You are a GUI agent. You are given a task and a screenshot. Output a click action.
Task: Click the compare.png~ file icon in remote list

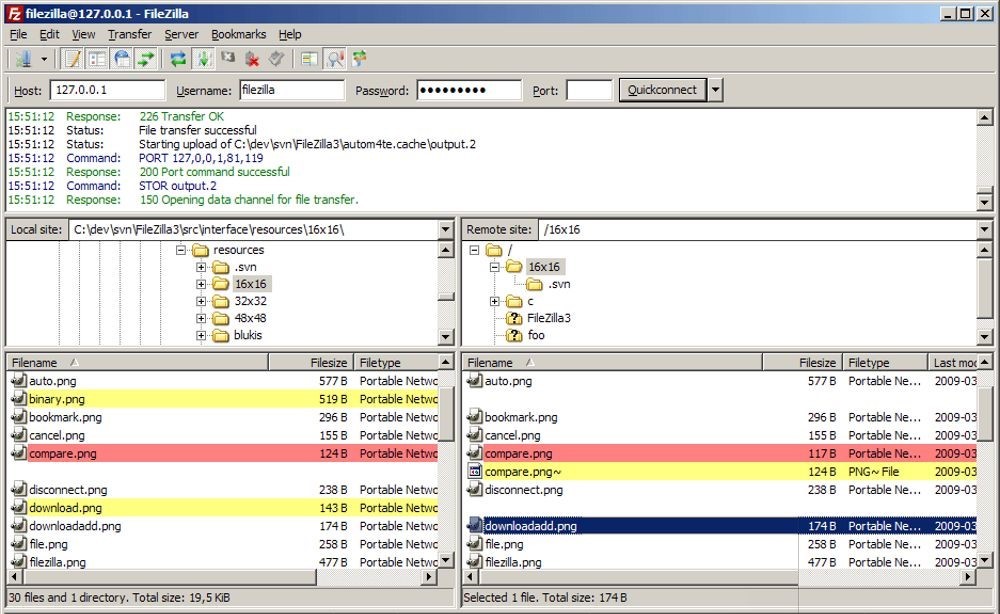(474, 472)
